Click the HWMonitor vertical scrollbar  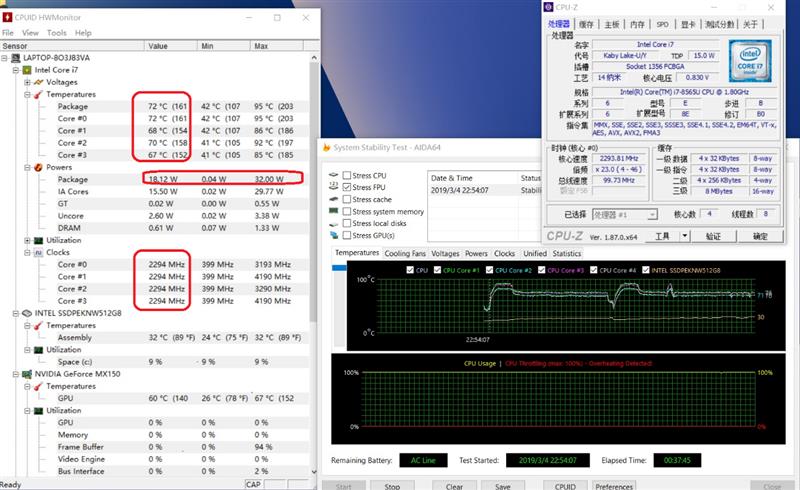[311, 250]
